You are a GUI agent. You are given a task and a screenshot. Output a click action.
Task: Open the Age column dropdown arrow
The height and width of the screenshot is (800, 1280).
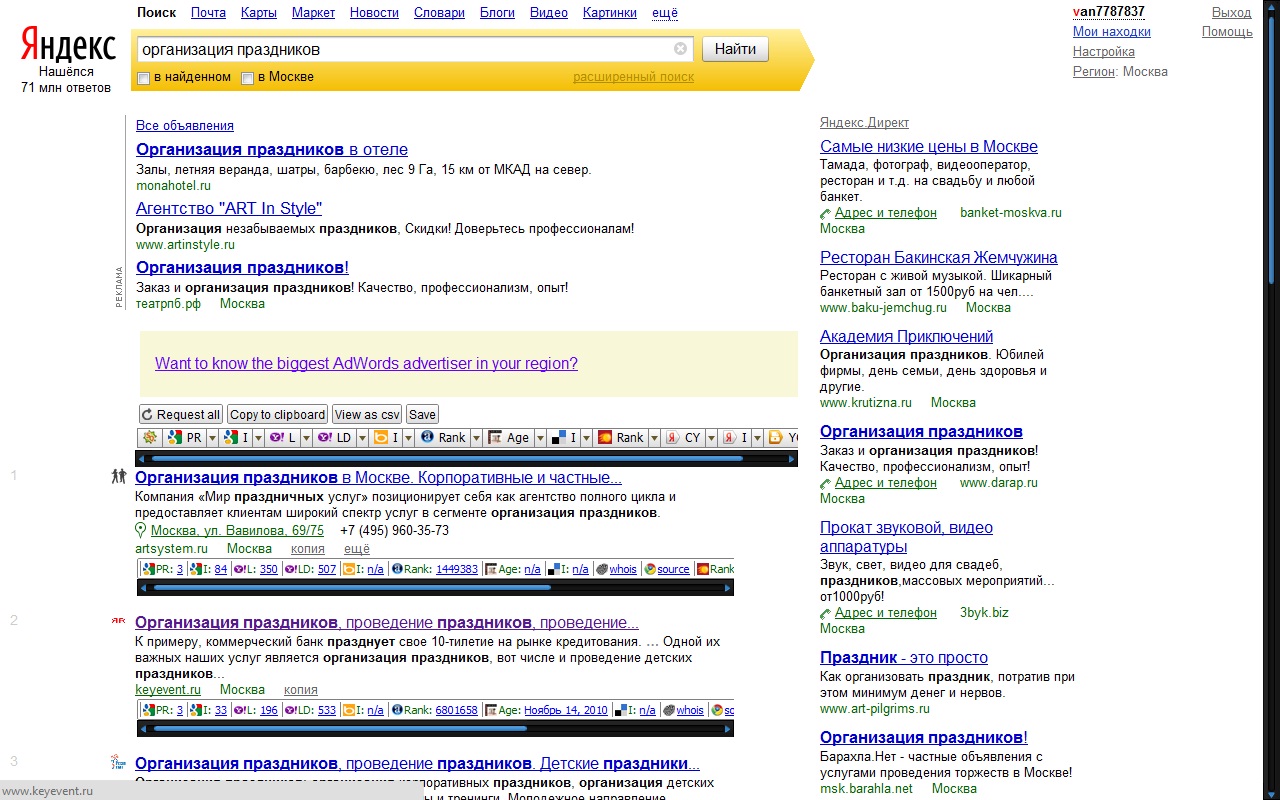(x=541, y=438)
